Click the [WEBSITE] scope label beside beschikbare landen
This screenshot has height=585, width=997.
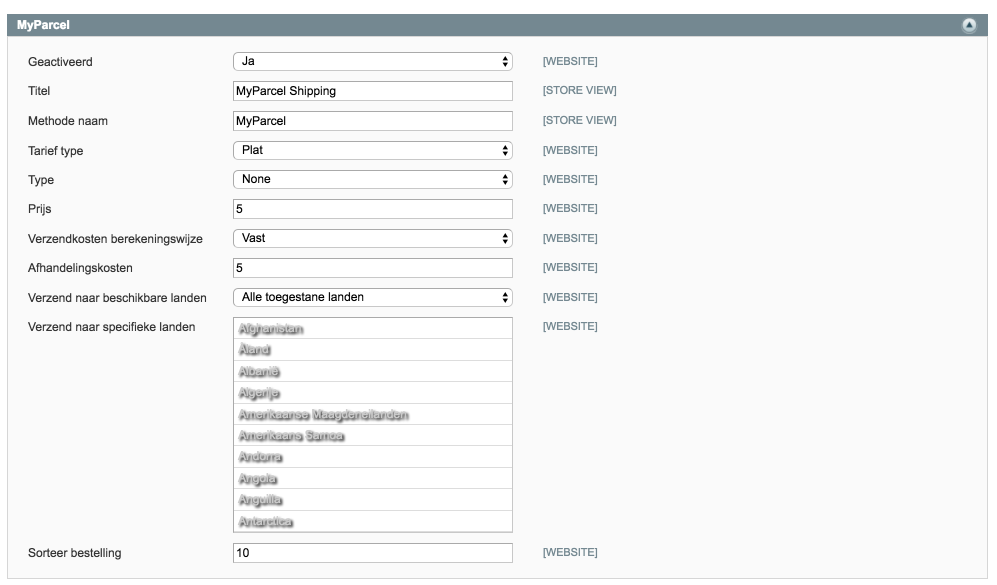pos(570,297)
